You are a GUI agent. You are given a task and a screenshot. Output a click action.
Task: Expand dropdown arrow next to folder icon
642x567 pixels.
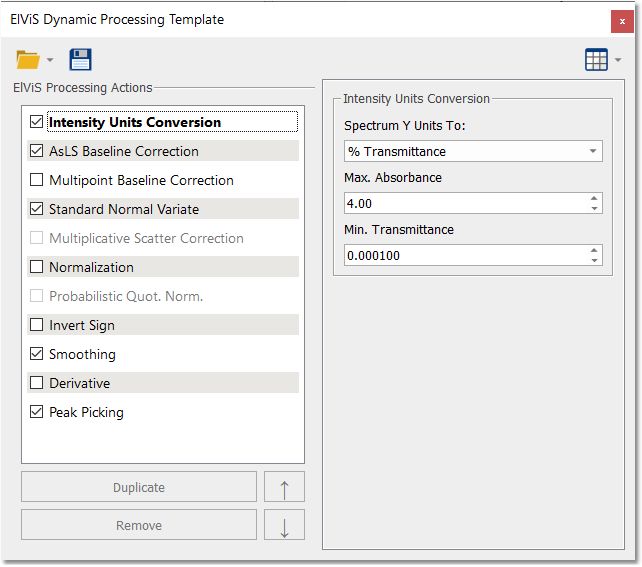[50, 61]
